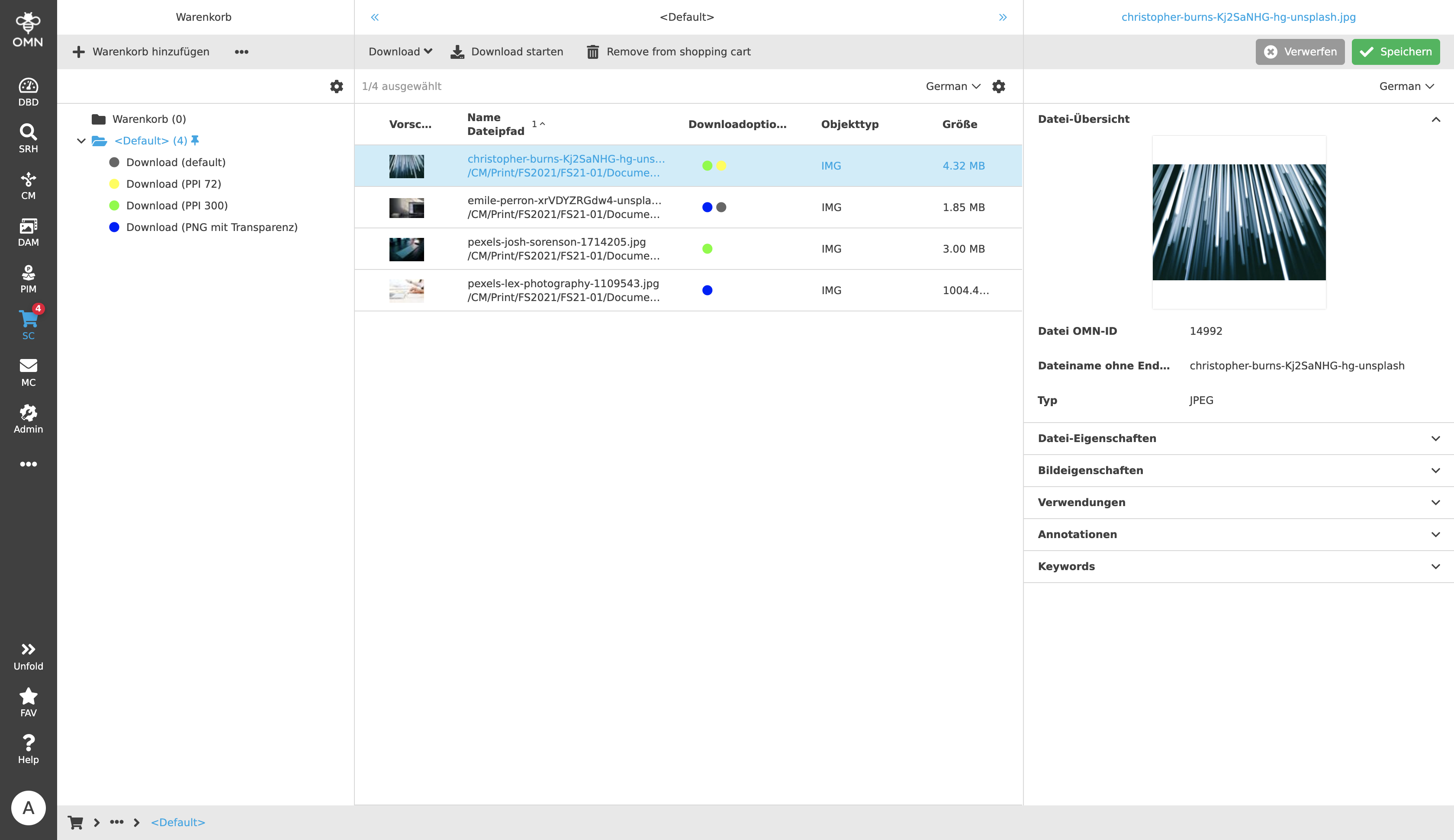This screenshot has width=1454, height=840.
Task: Select the pexels-josh-sorenson thumbnail
Action: [x=406, y=249]
